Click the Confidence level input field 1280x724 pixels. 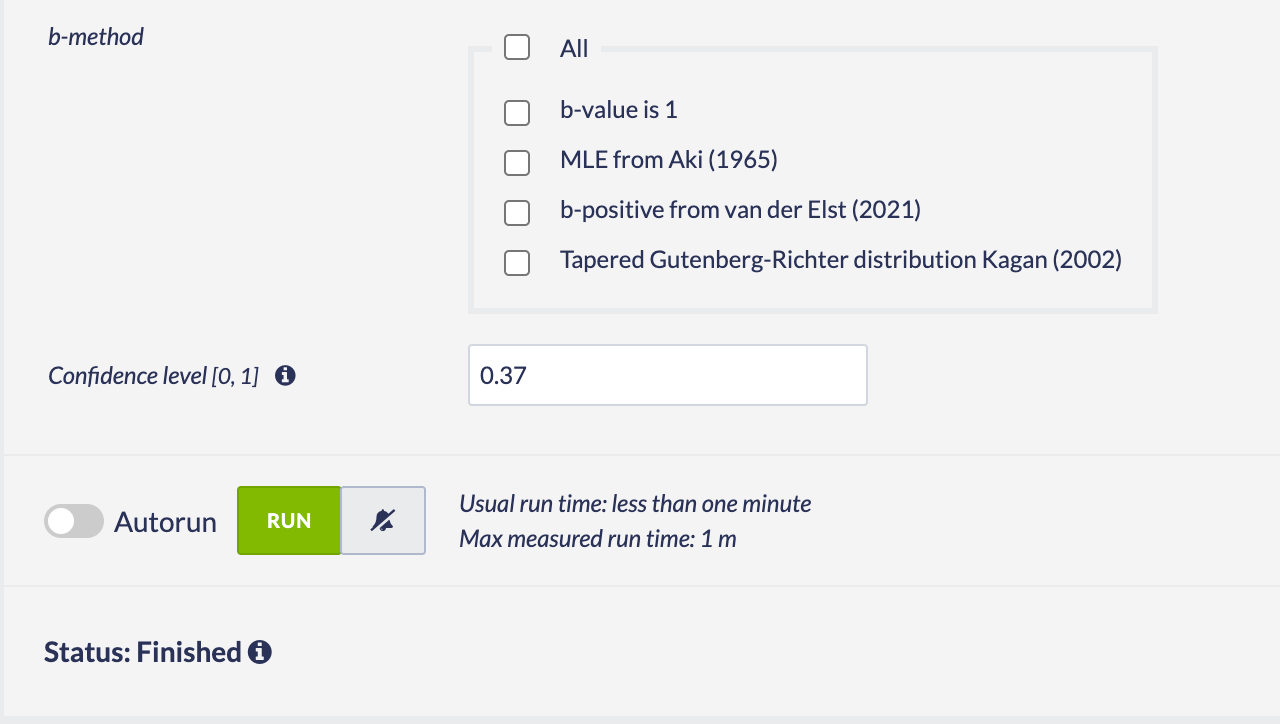(x=667, y=375)
